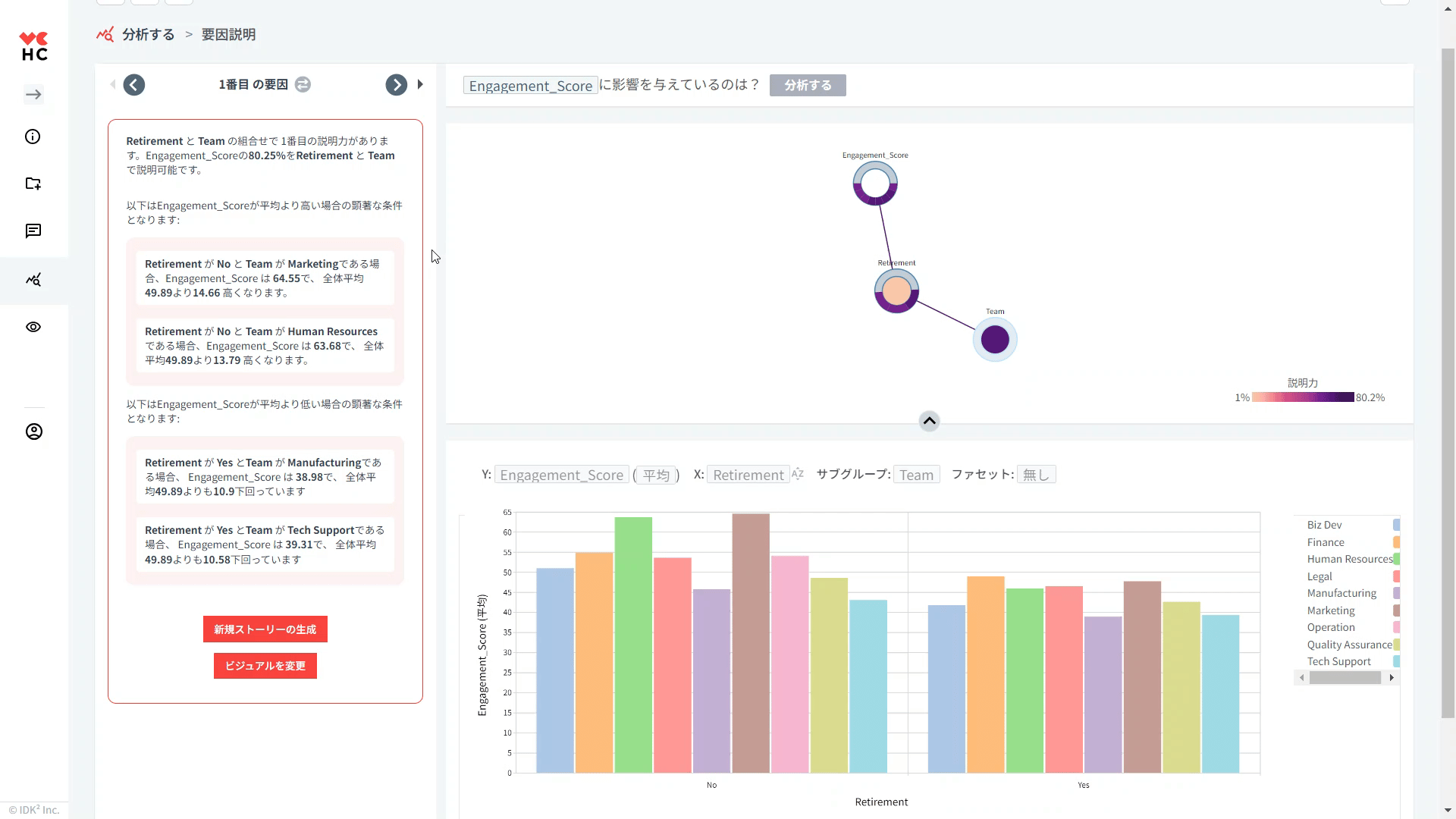The image size is (1456, 819).
Task: Go to the previous factor with the left arrow
Action: [134, 85]
